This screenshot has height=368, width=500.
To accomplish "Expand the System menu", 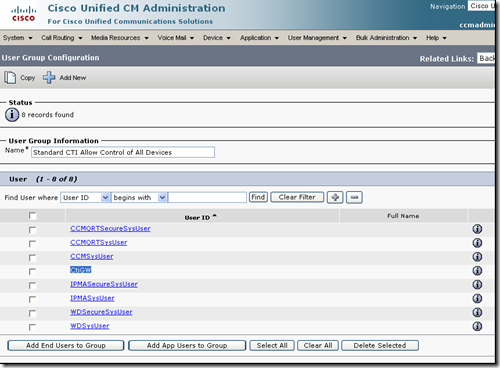I will (x=18, y=38).
